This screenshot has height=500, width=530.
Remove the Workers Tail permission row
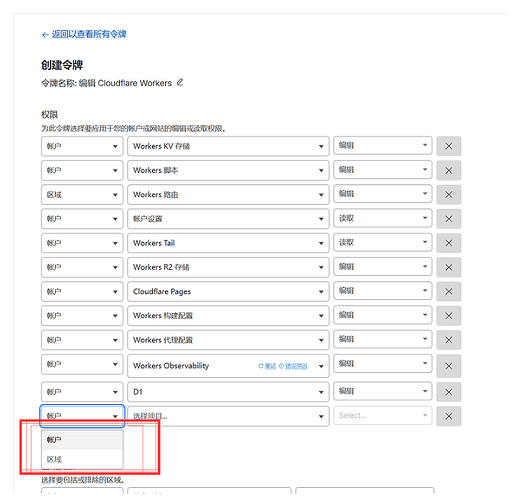tap(449, 243)
